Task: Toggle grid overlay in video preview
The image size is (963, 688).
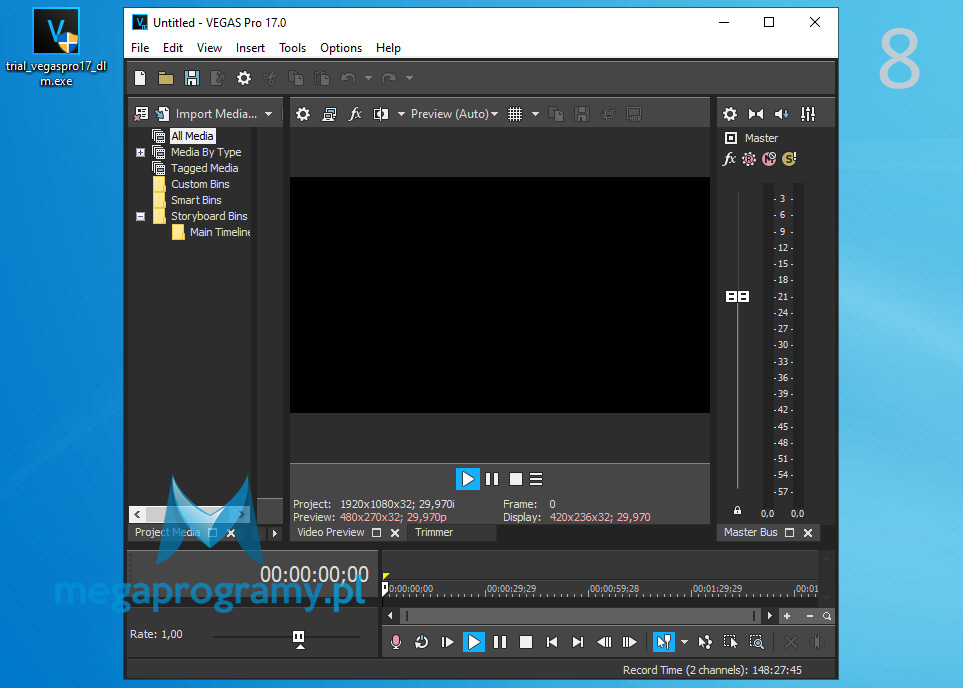Action: [515, 114]
